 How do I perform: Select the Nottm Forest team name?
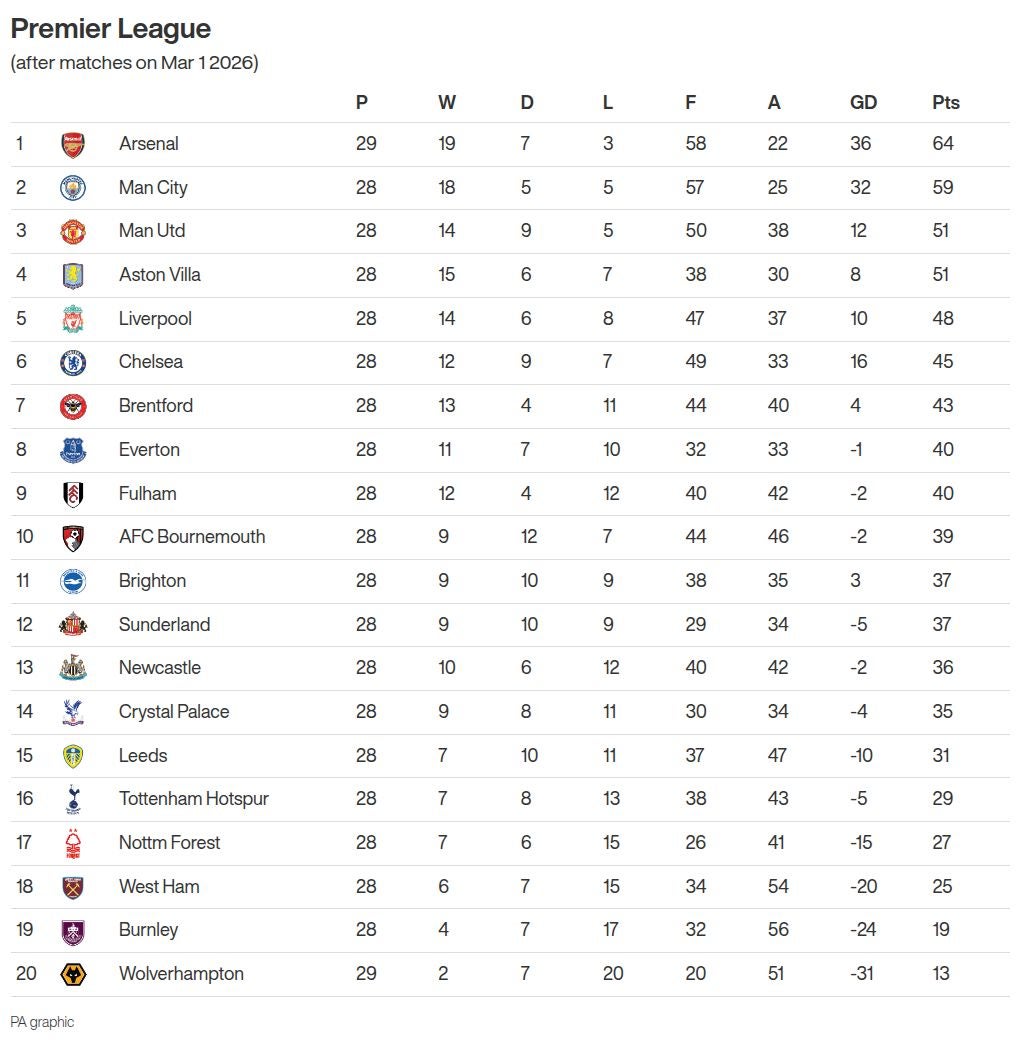169,843
